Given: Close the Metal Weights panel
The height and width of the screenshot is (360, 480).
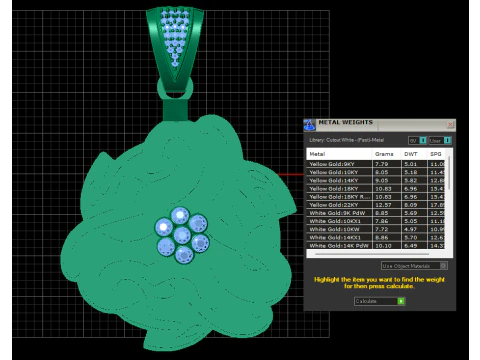Looking at the screenshot, I should click(450, 124).
